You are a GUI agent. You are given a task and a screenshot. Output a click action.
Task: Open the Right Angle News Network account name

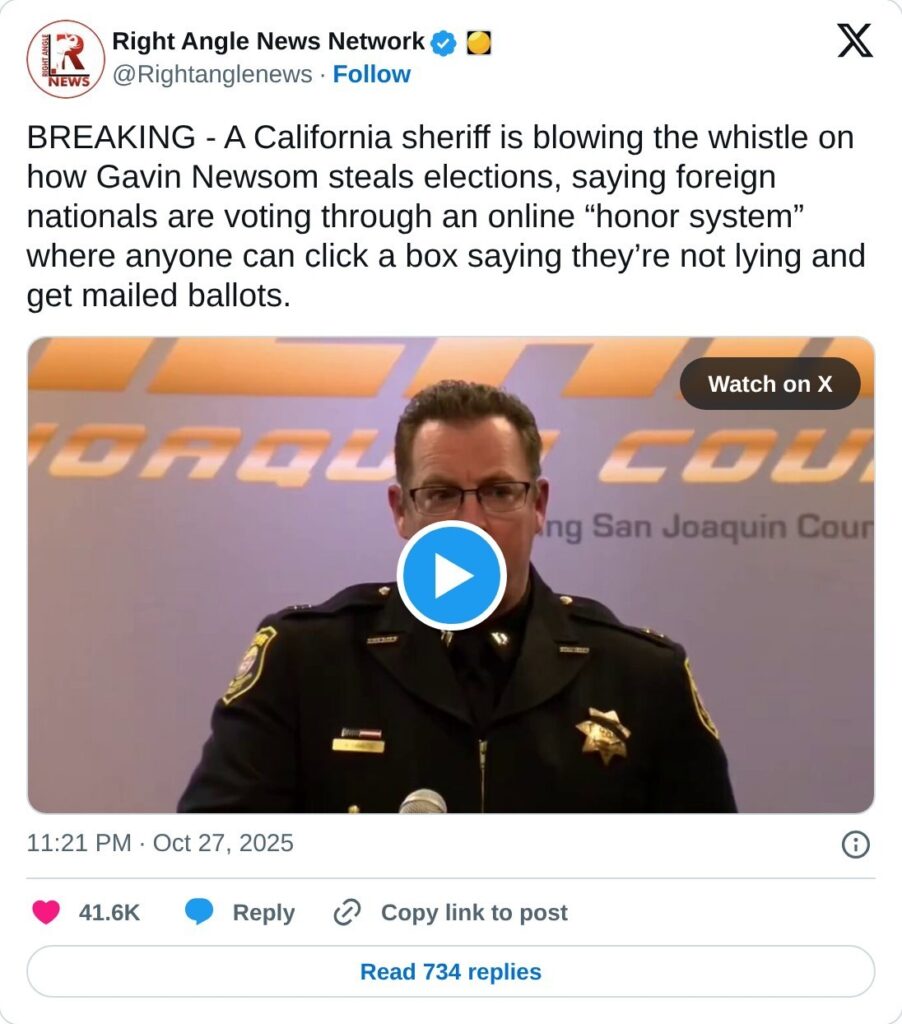tap(268, 42)
